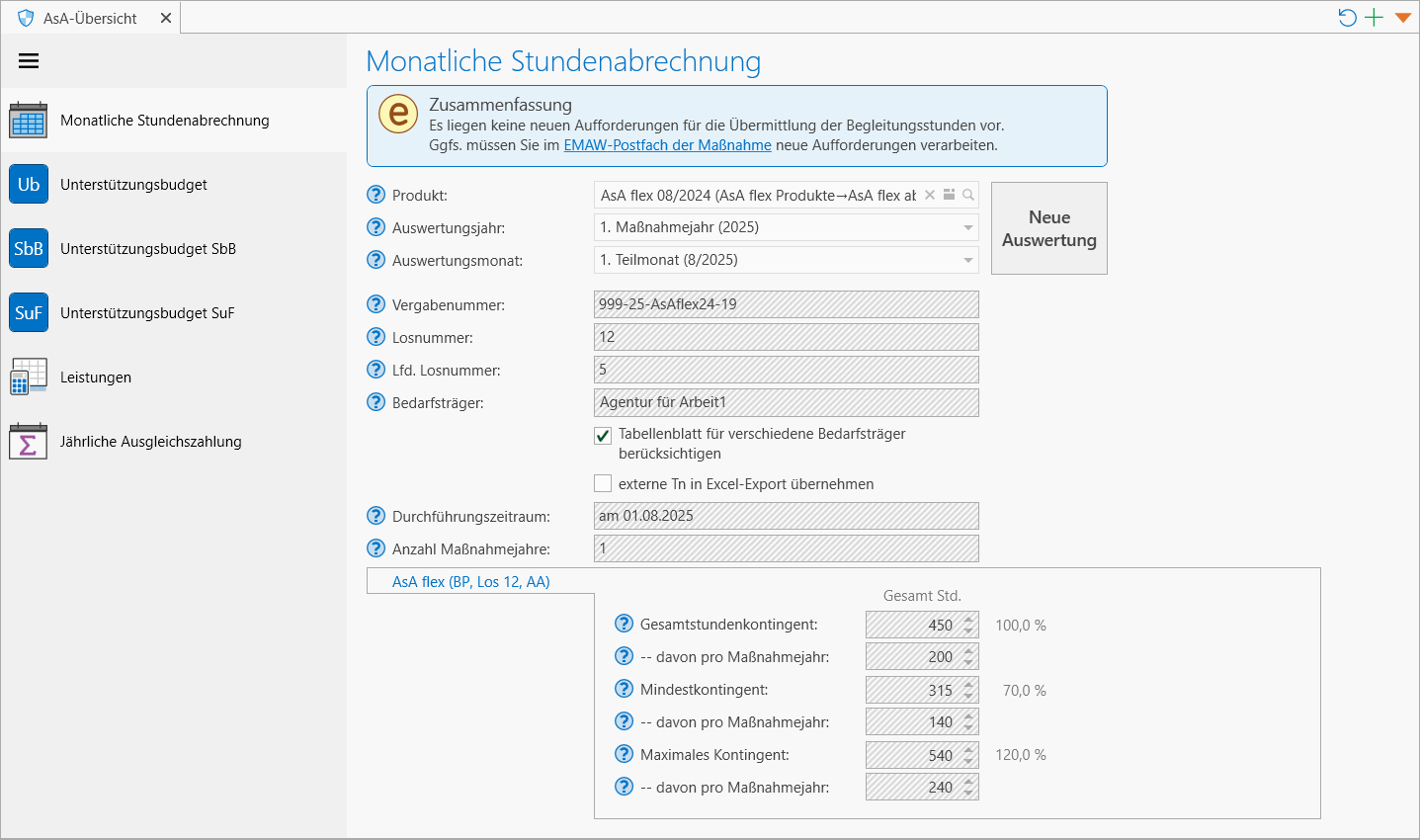Click the Jährliche Ausgleichszahlung sigma icon
This screenshot has width=1420, height=840.
click(29, 442)
